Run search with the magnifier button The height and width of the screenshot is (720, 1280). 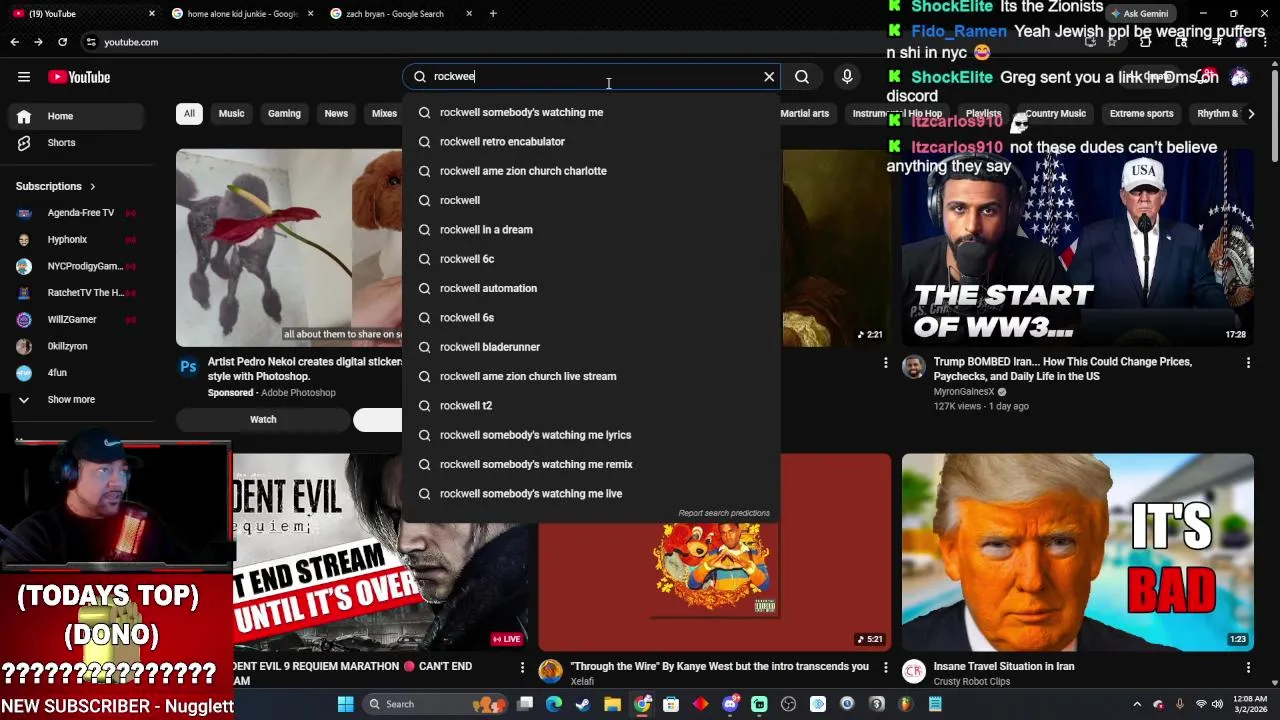pyautogui.click(x=802, y=77)
